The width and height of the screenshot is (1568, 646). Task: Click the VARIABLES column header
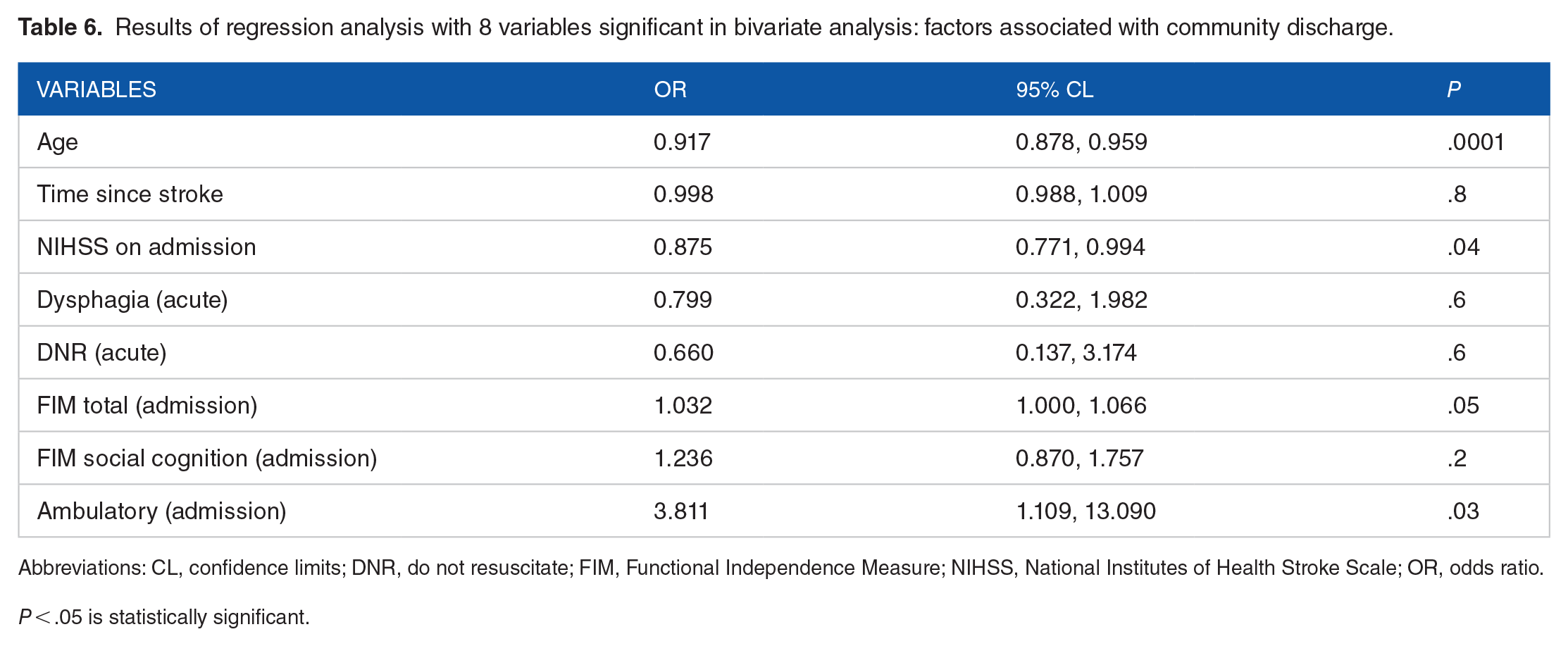coord(97,89)
